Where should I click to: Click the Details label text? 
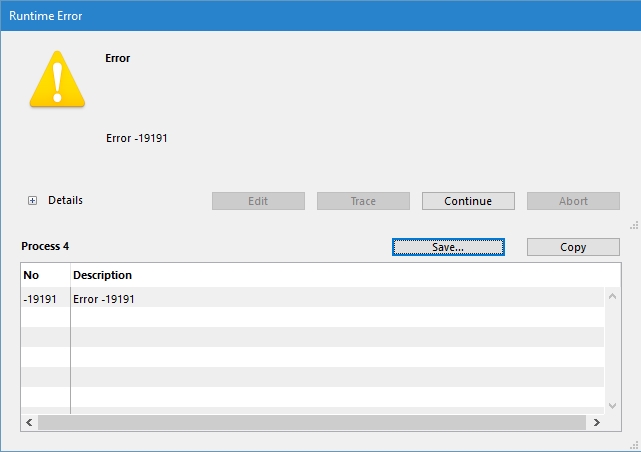(65, 201)
